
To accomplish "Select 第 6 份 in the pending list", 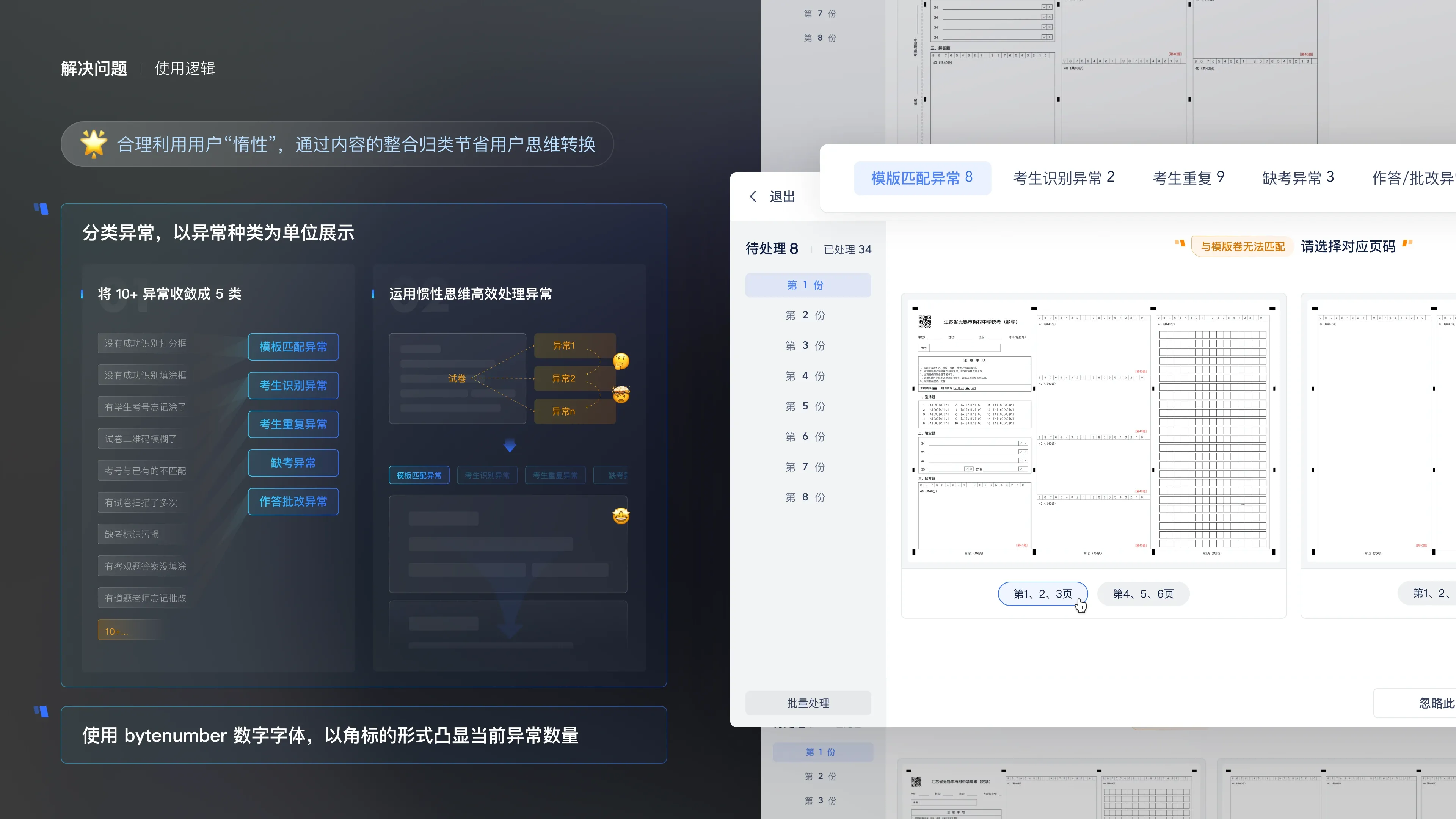I will point(805,436).
